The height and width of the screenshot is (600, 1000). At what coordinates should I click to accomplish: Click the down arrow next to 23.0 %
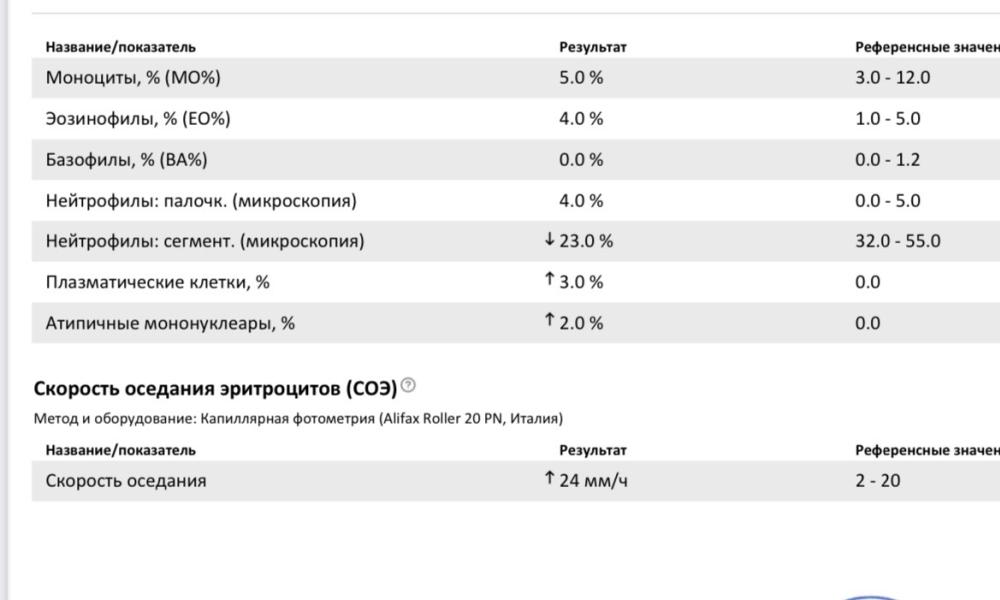549,239
